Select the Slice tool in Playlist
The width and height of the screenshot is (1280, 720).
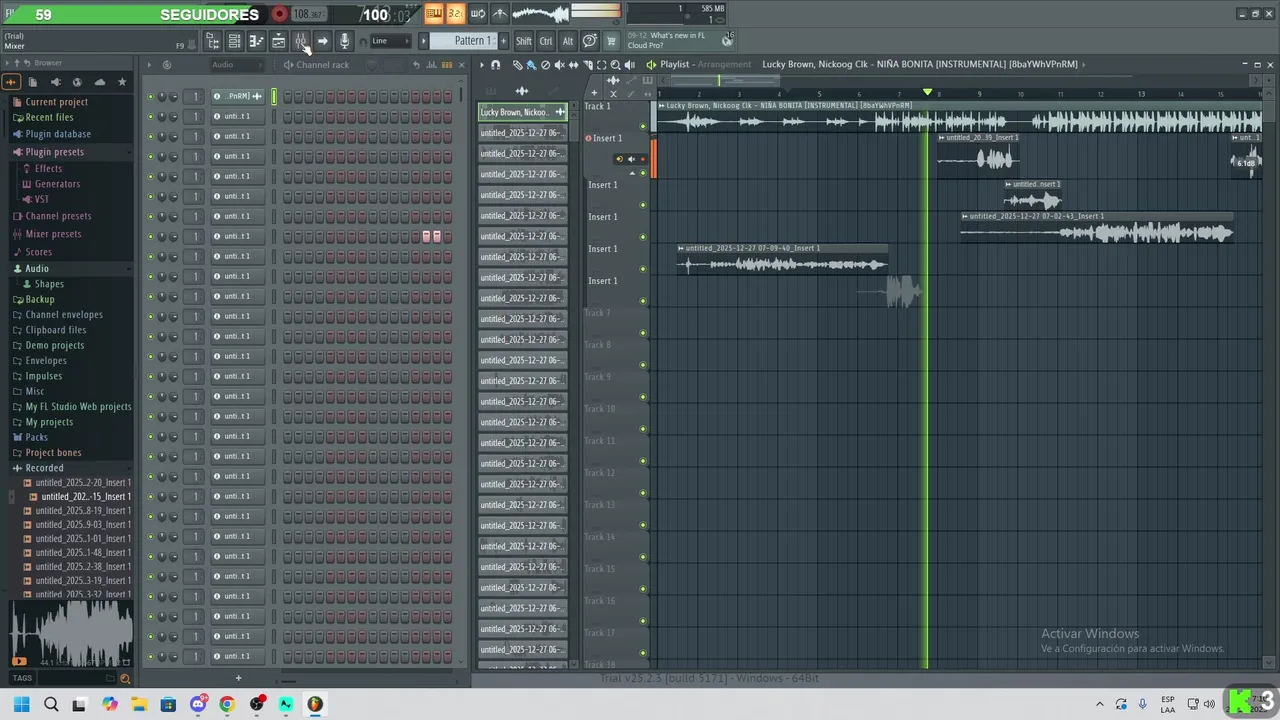click(x=587, y=65)
